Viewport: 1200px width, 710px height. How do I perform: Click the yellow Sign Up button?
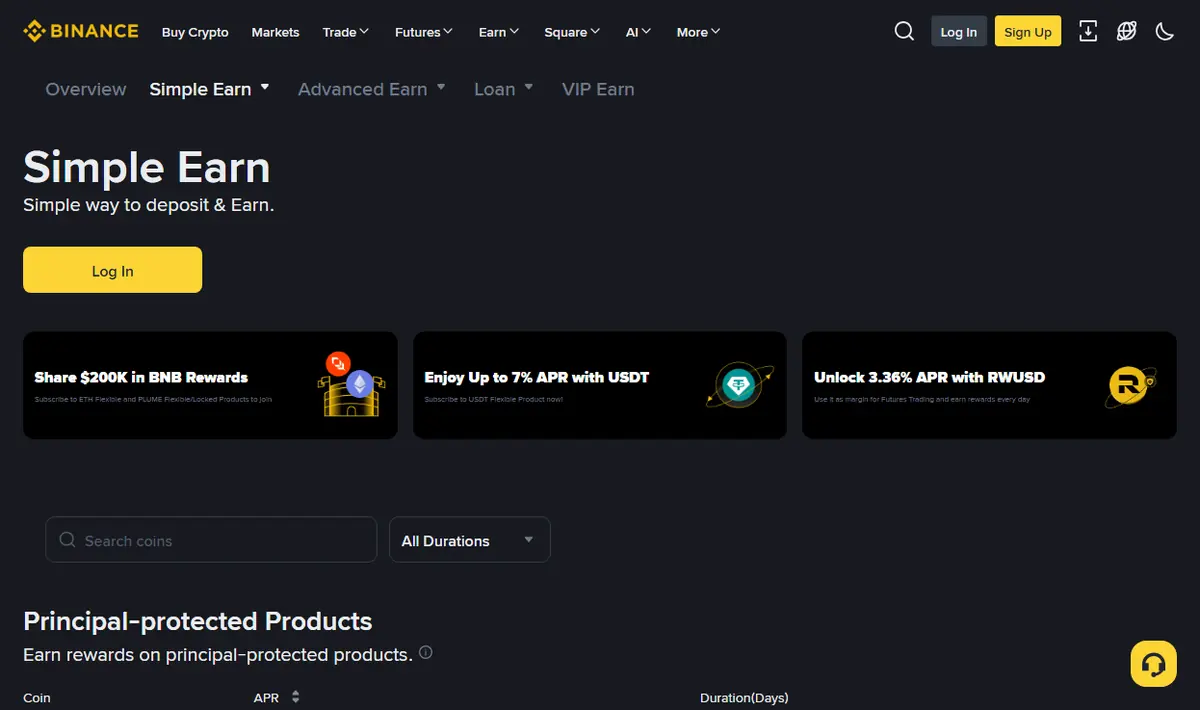pyautogui.click(x=1028, y=31)
